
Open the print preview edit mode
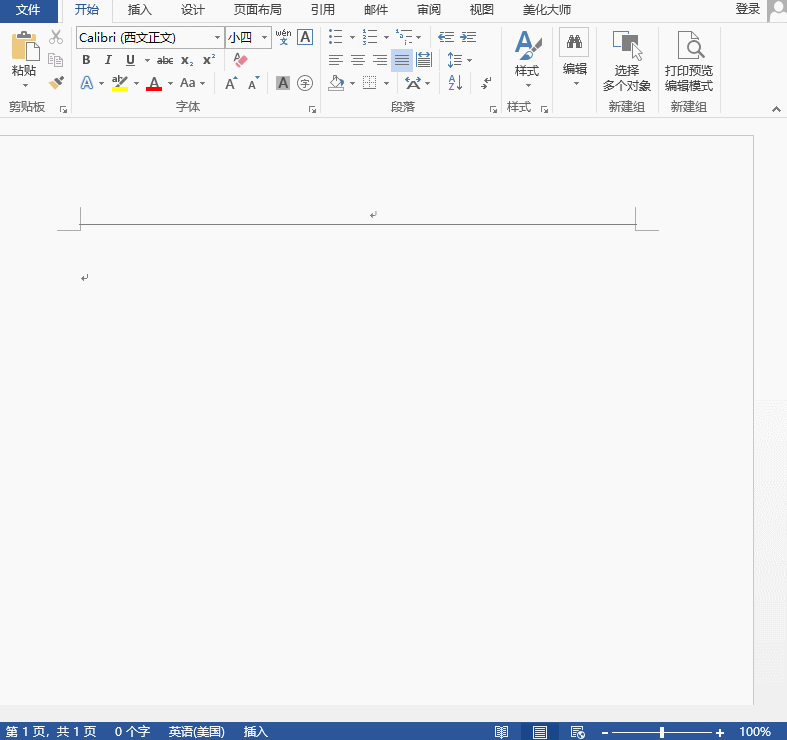pos(689,62)
